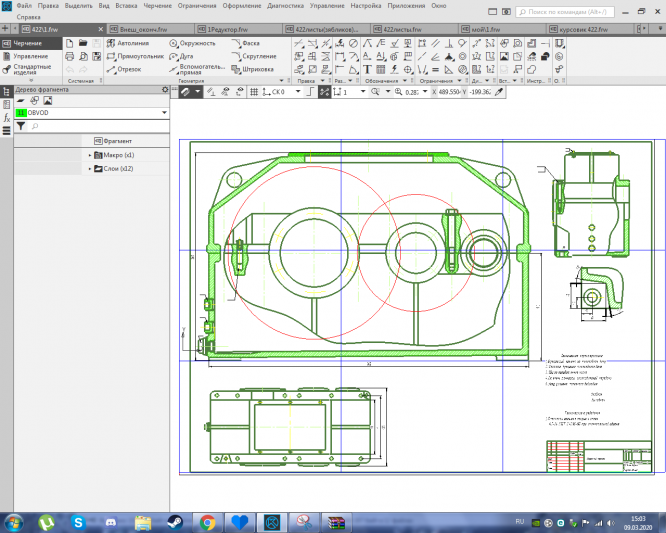Toggle the grid display button
This screenshot has height=533, width=666.
252,91
